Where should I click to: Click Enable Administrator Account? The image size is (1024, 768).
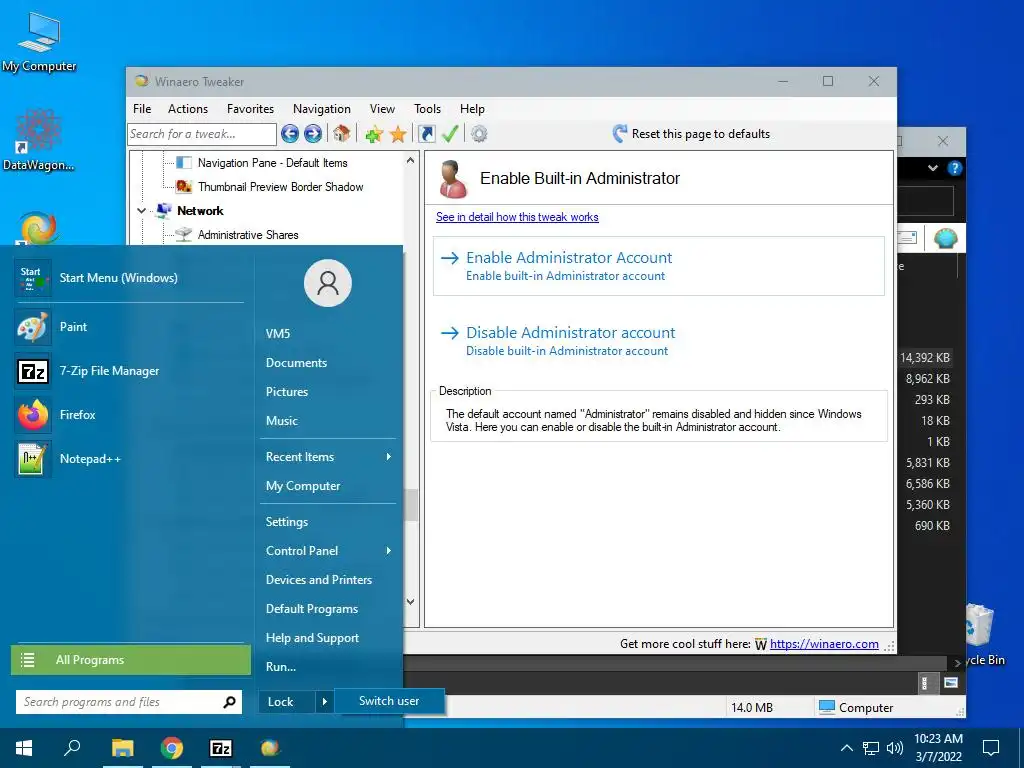click(658, 266)
